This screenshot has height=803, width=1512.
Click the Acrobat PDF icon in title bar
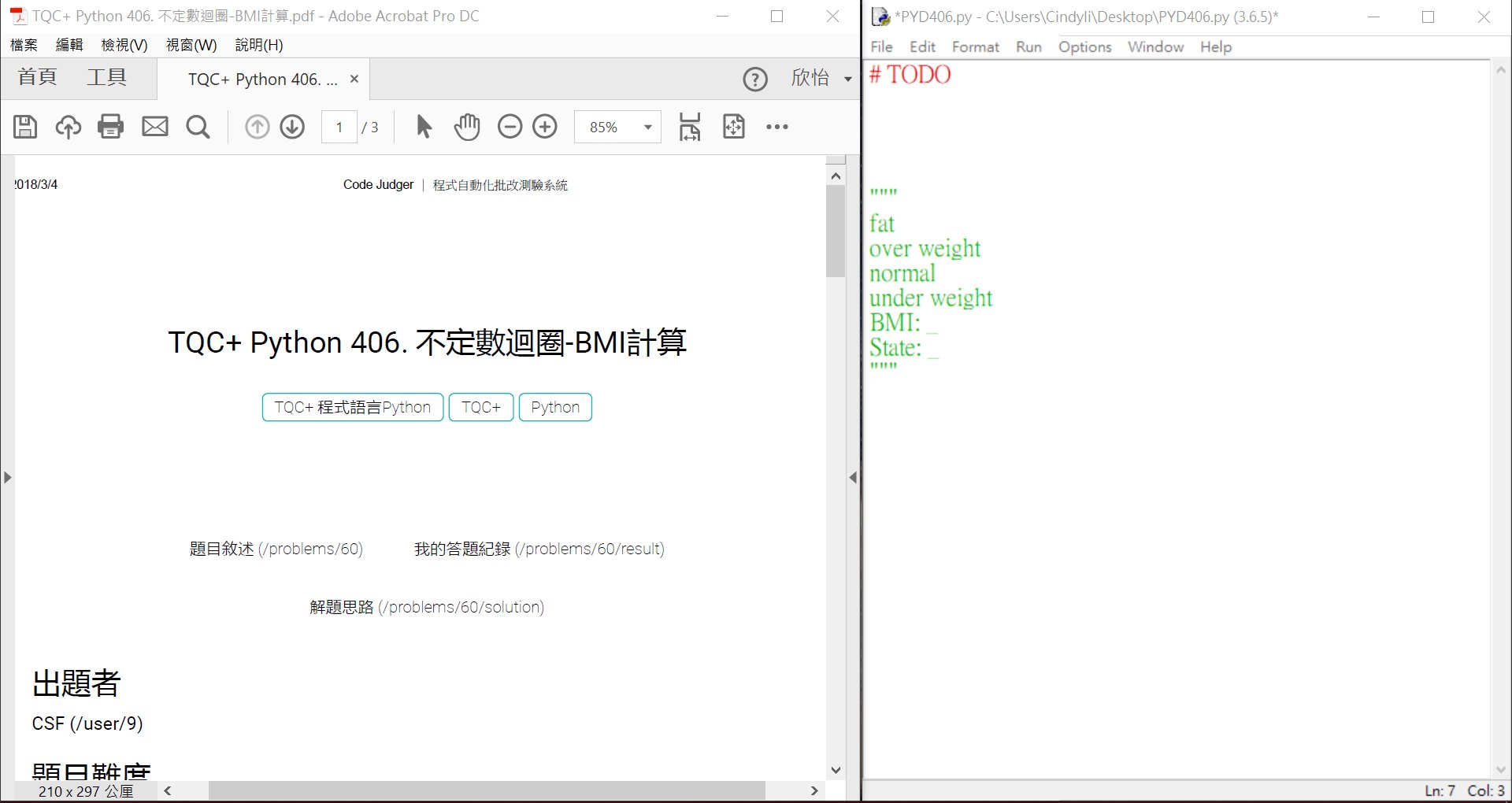coord(17,16)
